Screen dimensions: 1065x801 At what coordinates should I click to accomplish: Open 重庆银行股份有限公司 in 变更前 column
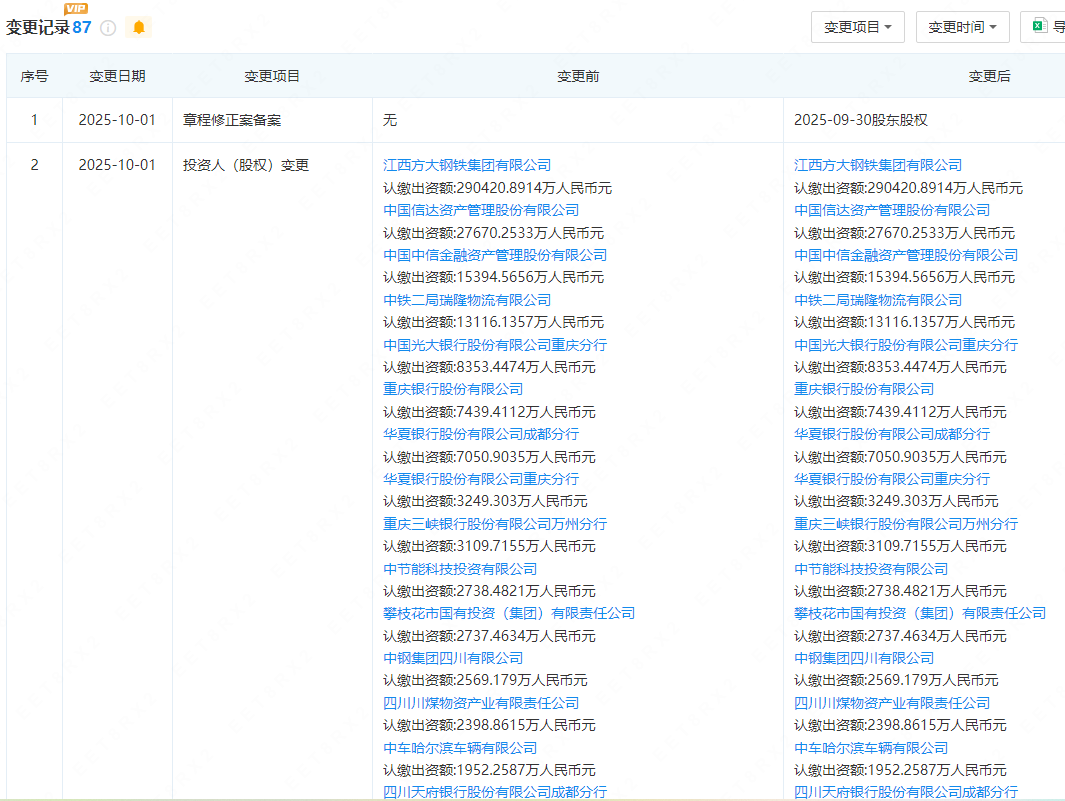click(453, 389)
